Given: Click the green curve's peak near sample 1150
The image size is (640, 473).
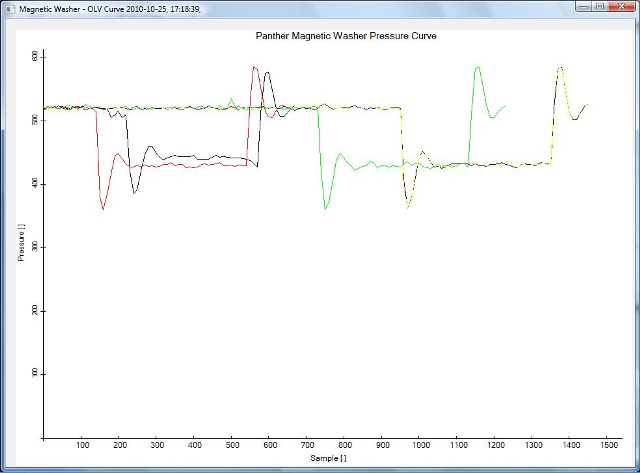Looking at the screenshot, I should click(478, 68).
